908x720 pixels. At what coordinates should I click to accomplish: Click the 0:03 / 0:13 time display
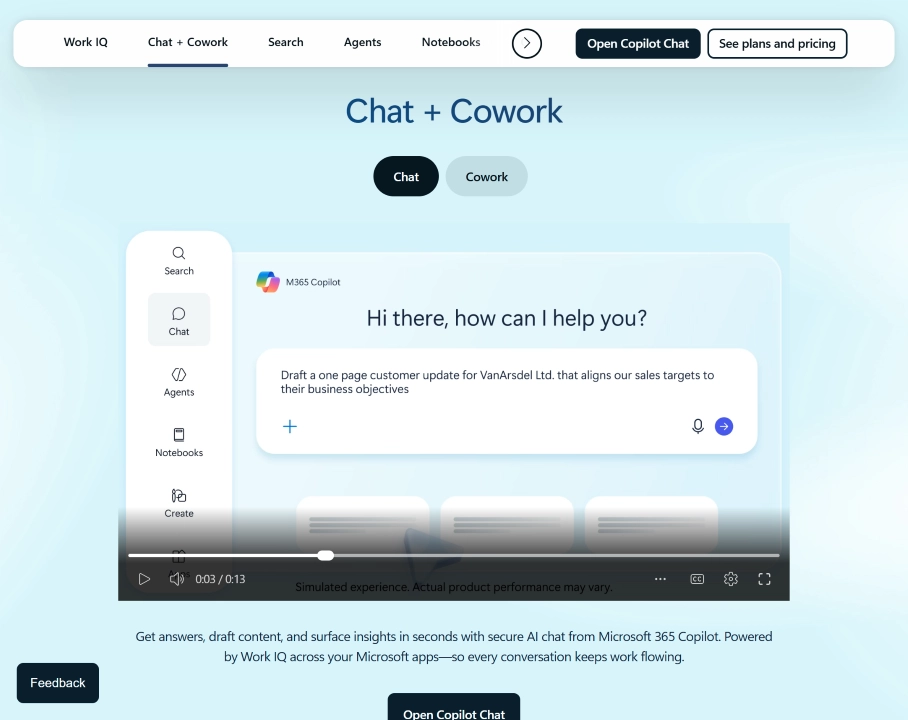pyautogui.click(x=220, y=579)
